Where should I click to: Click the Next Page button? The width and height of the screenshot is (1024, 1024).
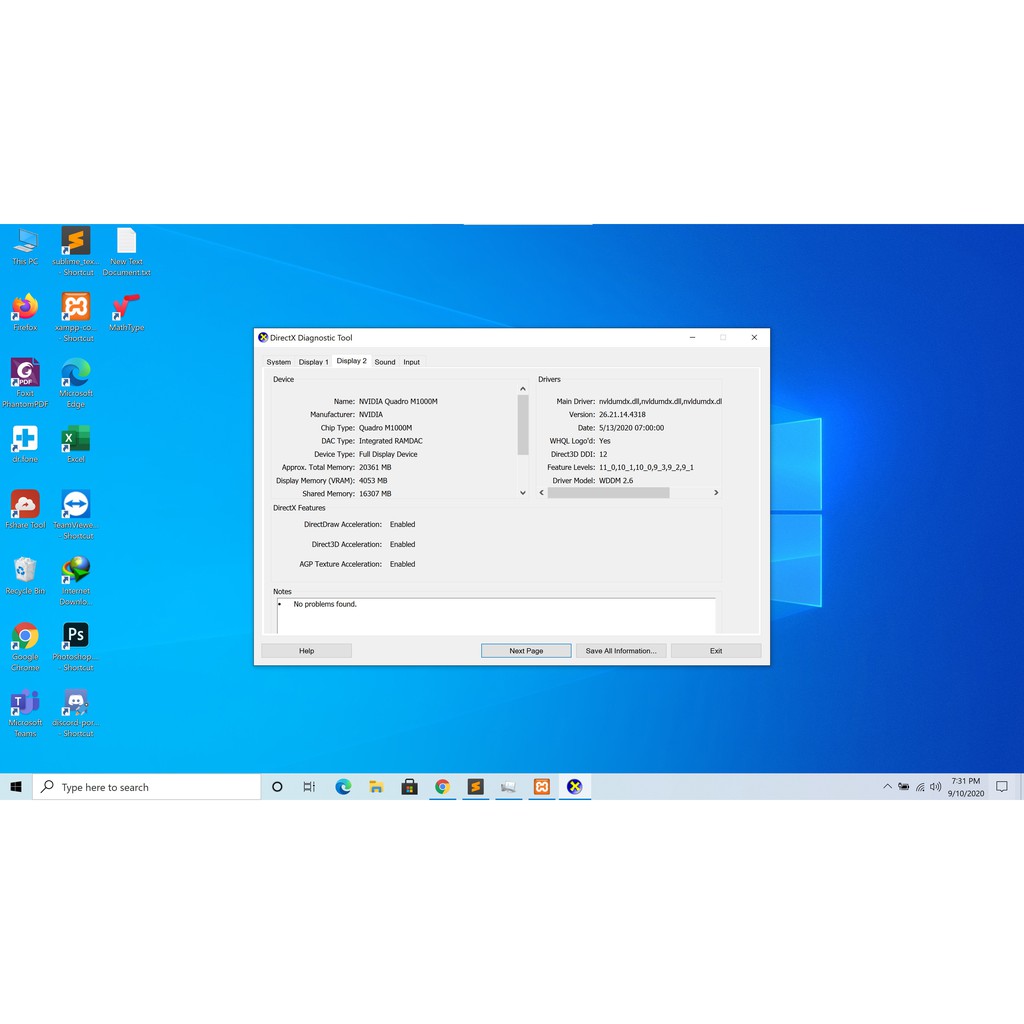(526, 650)
